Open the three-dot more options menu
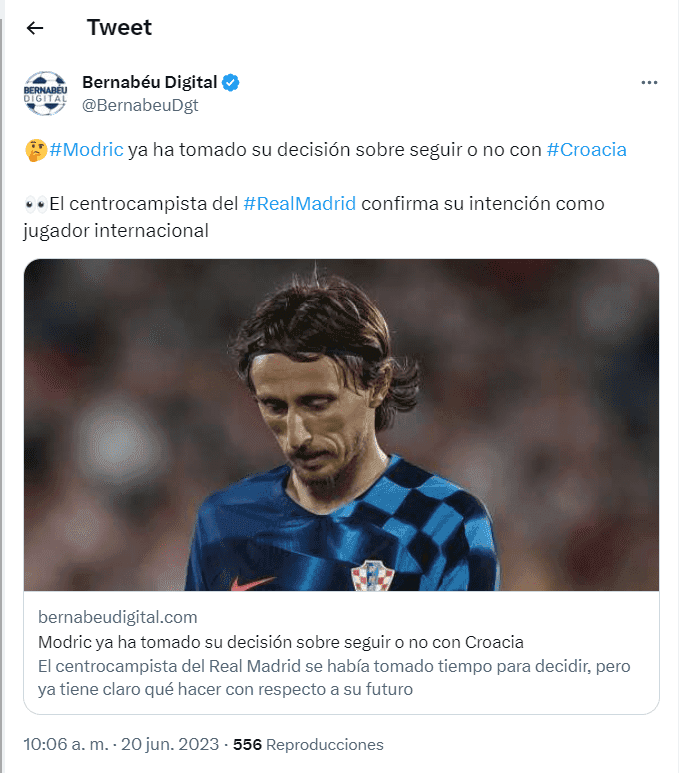Screen dimensions: 686x773 click(x=649, y=82)
